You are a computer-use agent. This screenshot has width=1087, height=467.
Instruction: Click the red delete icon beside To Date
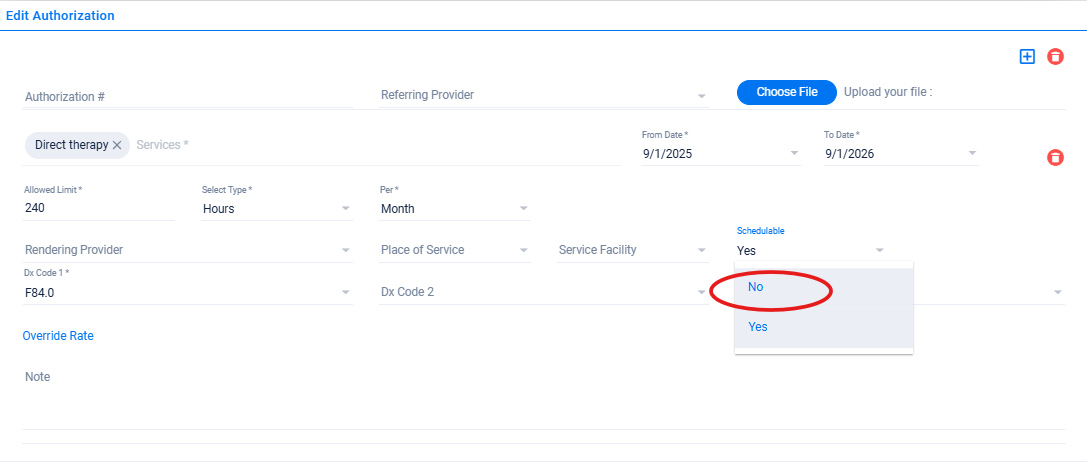1055,158
